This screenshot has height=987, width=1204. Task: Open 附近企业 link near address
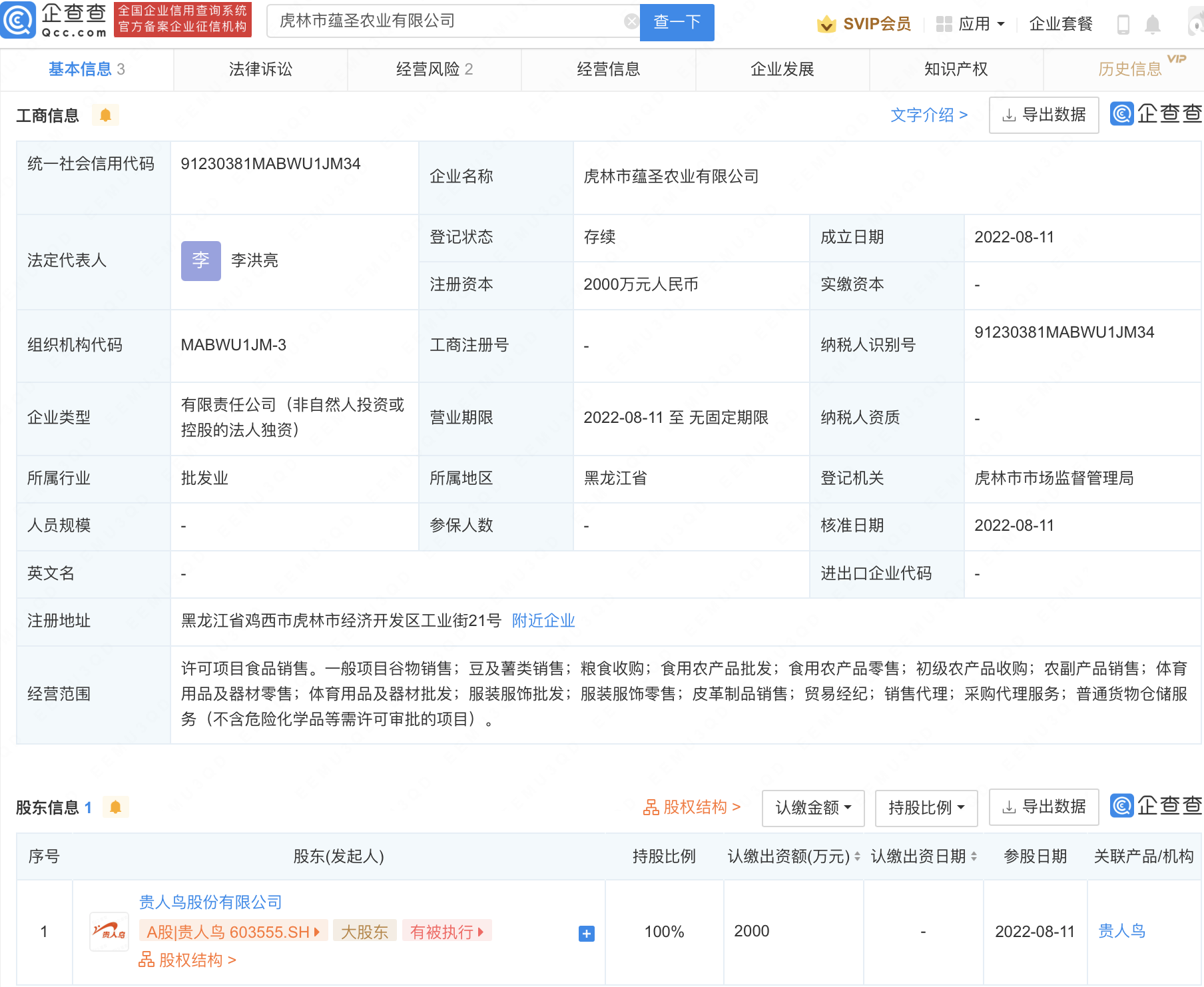[x=543, y=621]
